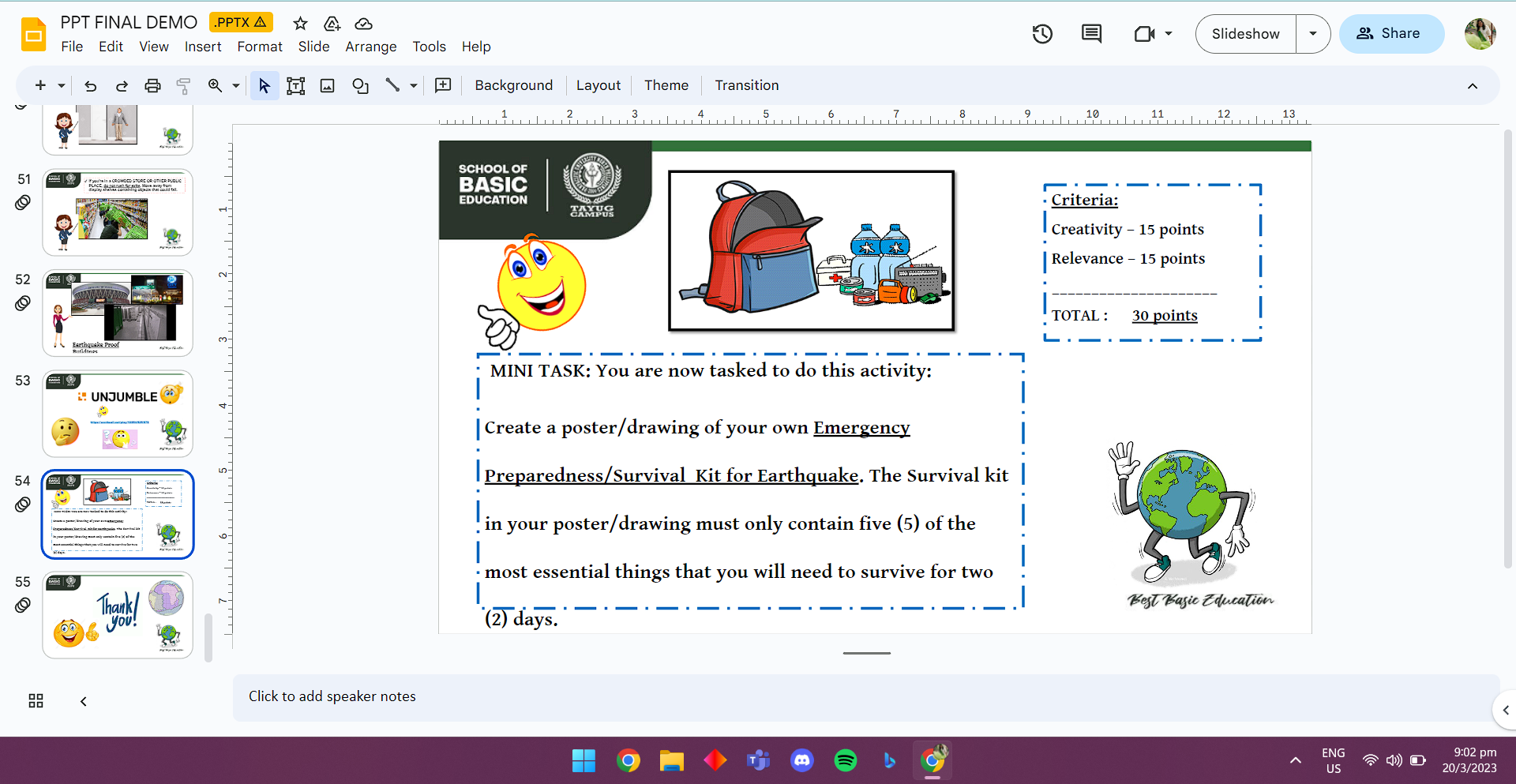Collapse the toolbar with chevron up

click(1473, 86)
